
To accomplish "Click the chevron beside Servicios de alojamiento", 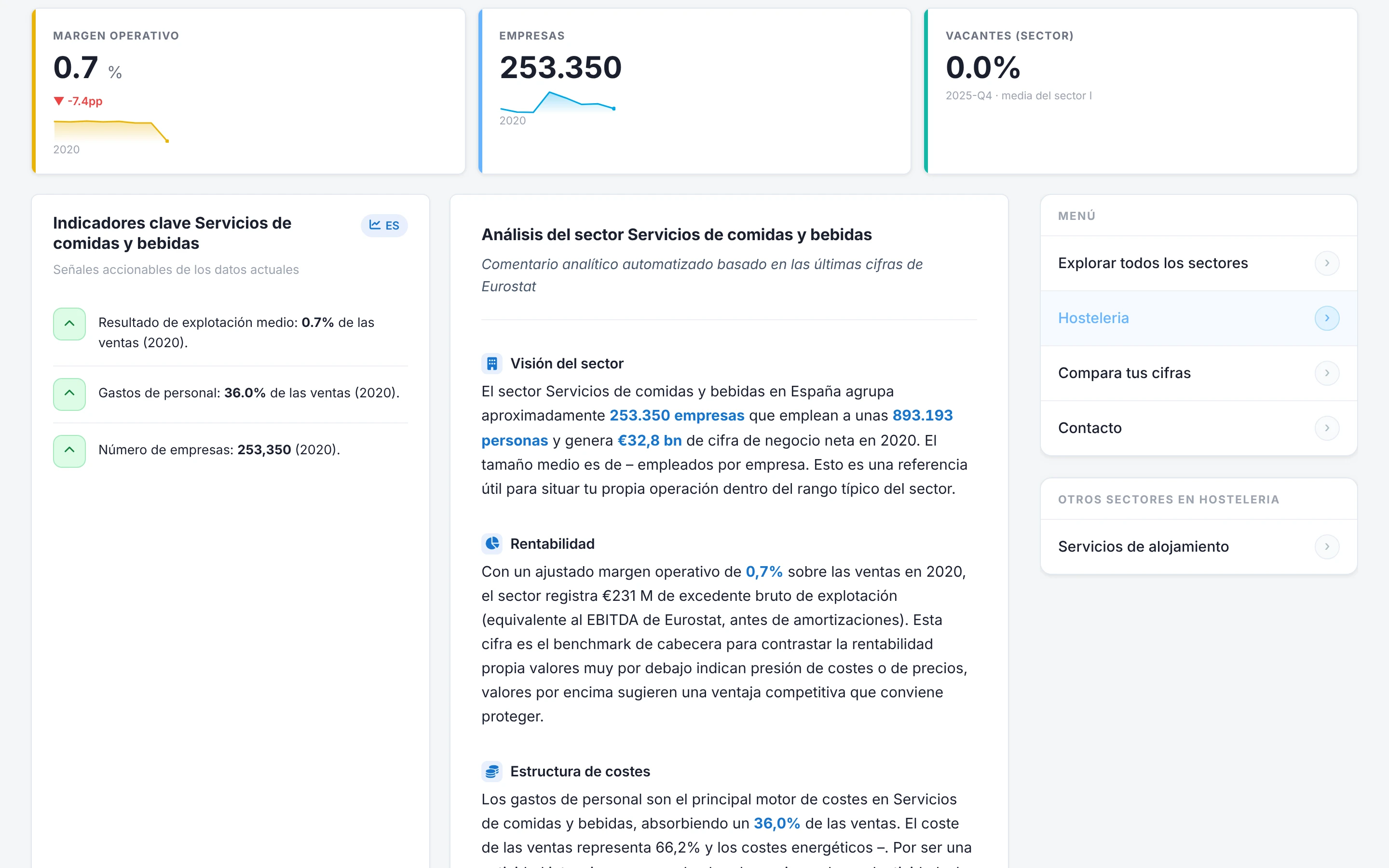I will (1327, 546).
